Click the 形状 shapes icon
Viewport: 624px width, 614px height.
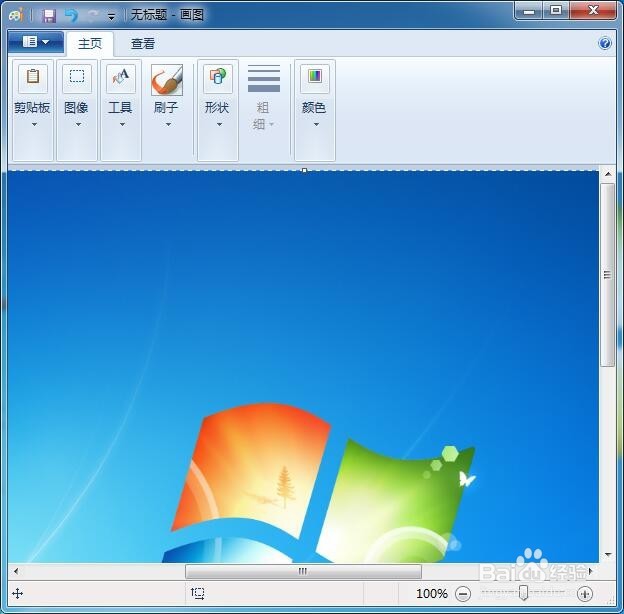point(218,77)
